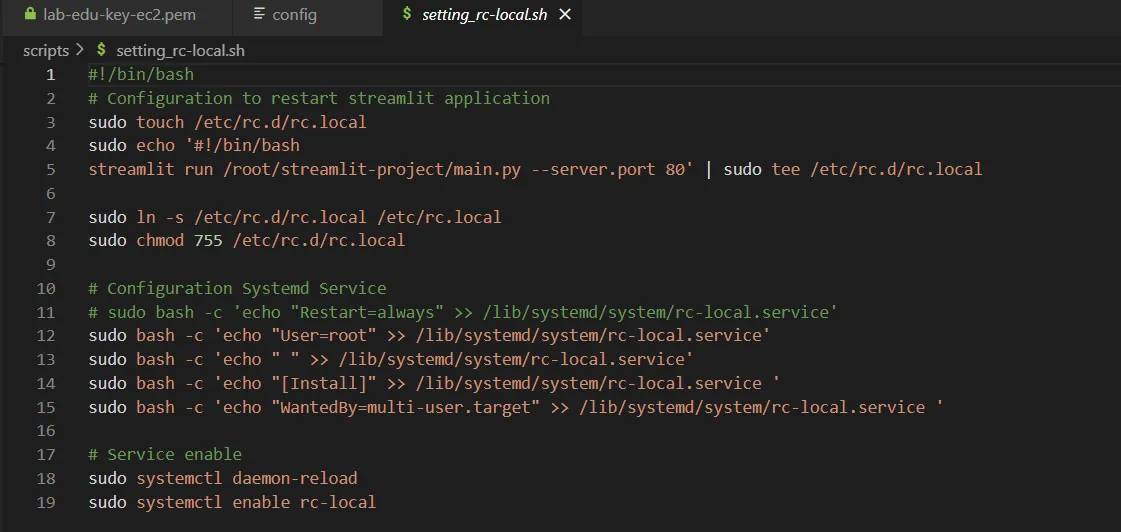Click line number 8 in the gutter
1121x532 pixels.
tap(50, 241)
